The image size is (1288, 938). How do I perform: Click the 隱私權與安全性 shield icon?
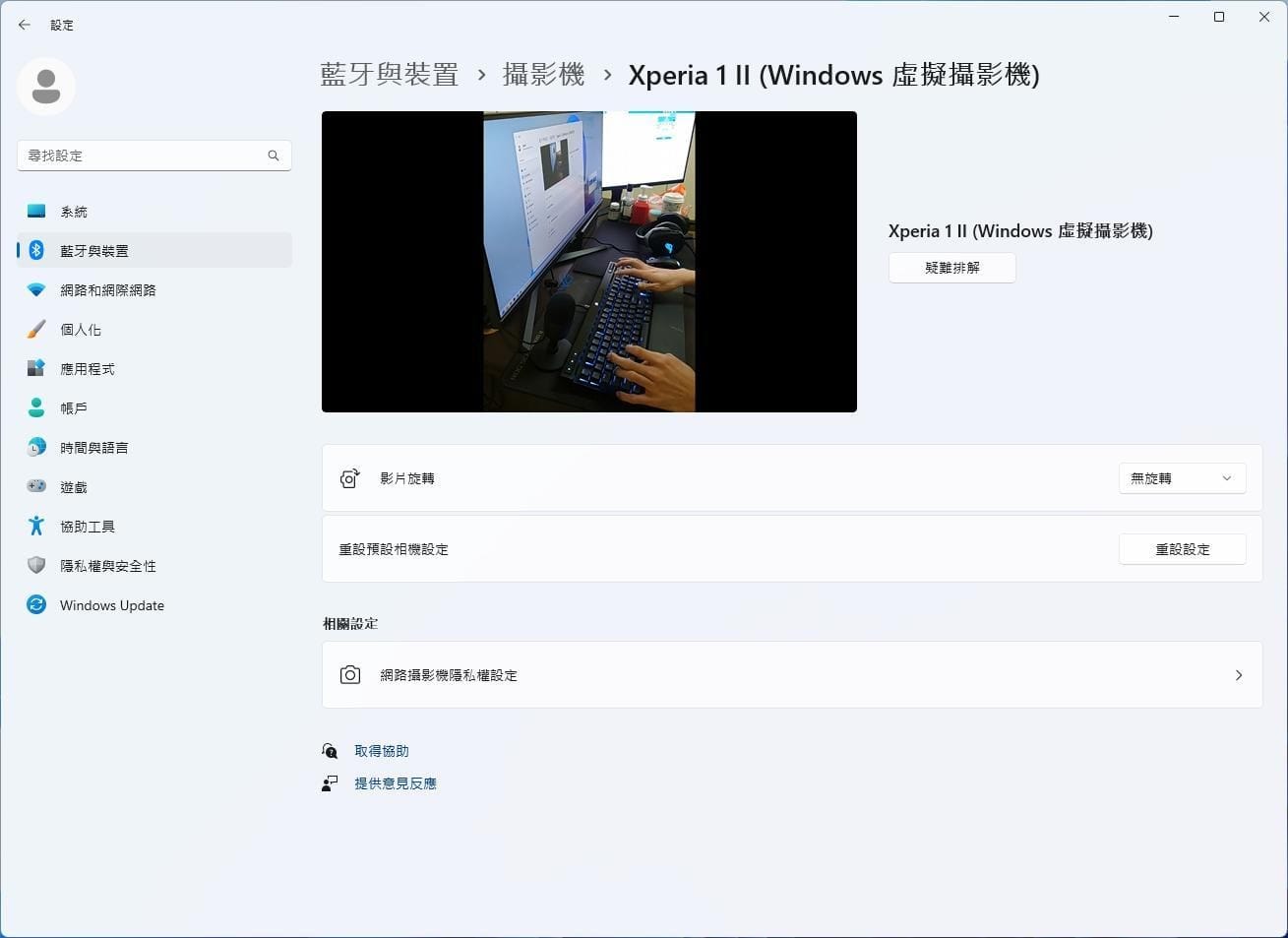tap(36, 566)
